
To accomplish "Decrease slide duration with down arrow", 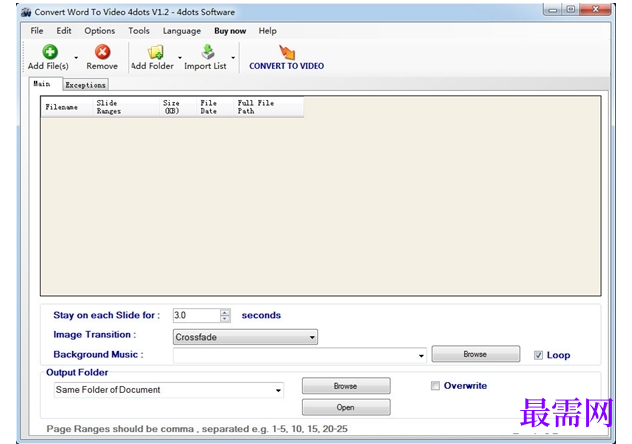I will (225, 319).
